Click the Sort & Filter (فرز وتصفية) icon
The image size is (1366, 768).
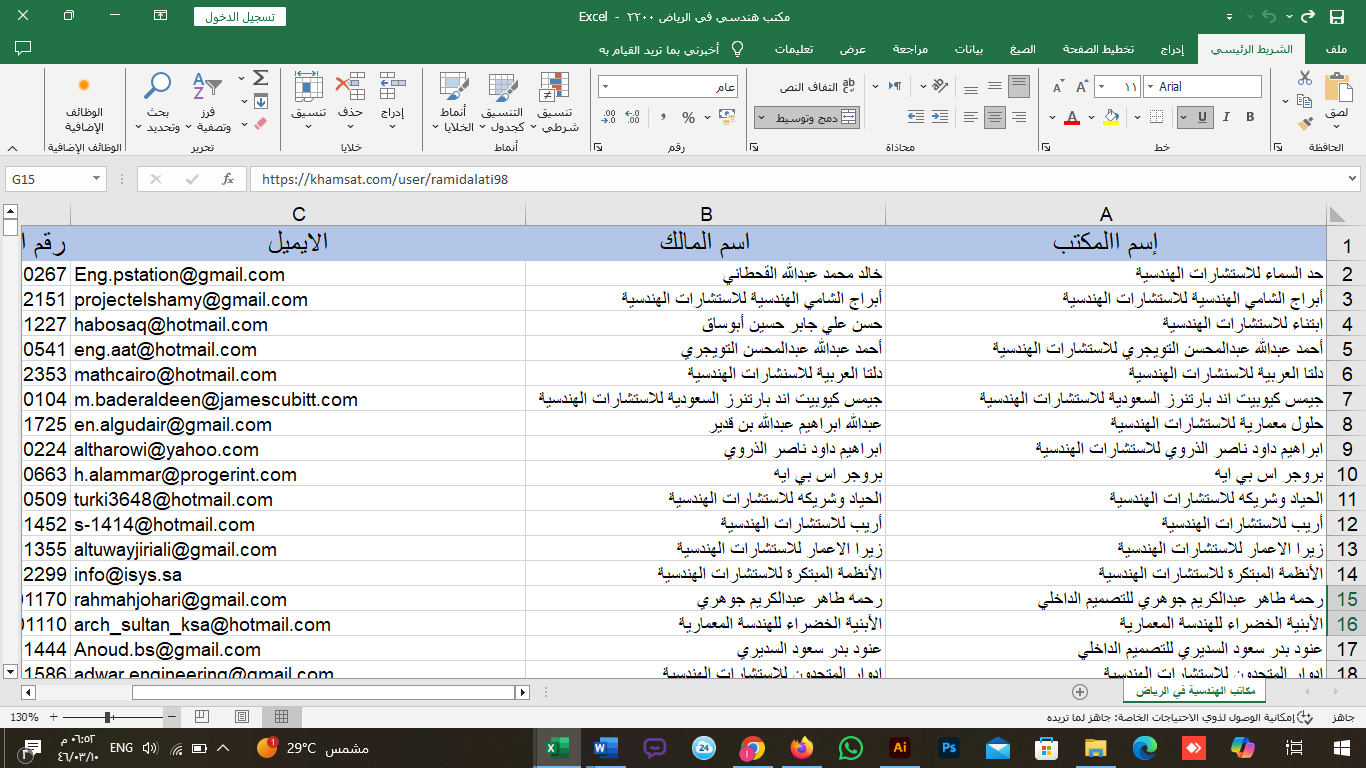(x=213, y=102)
